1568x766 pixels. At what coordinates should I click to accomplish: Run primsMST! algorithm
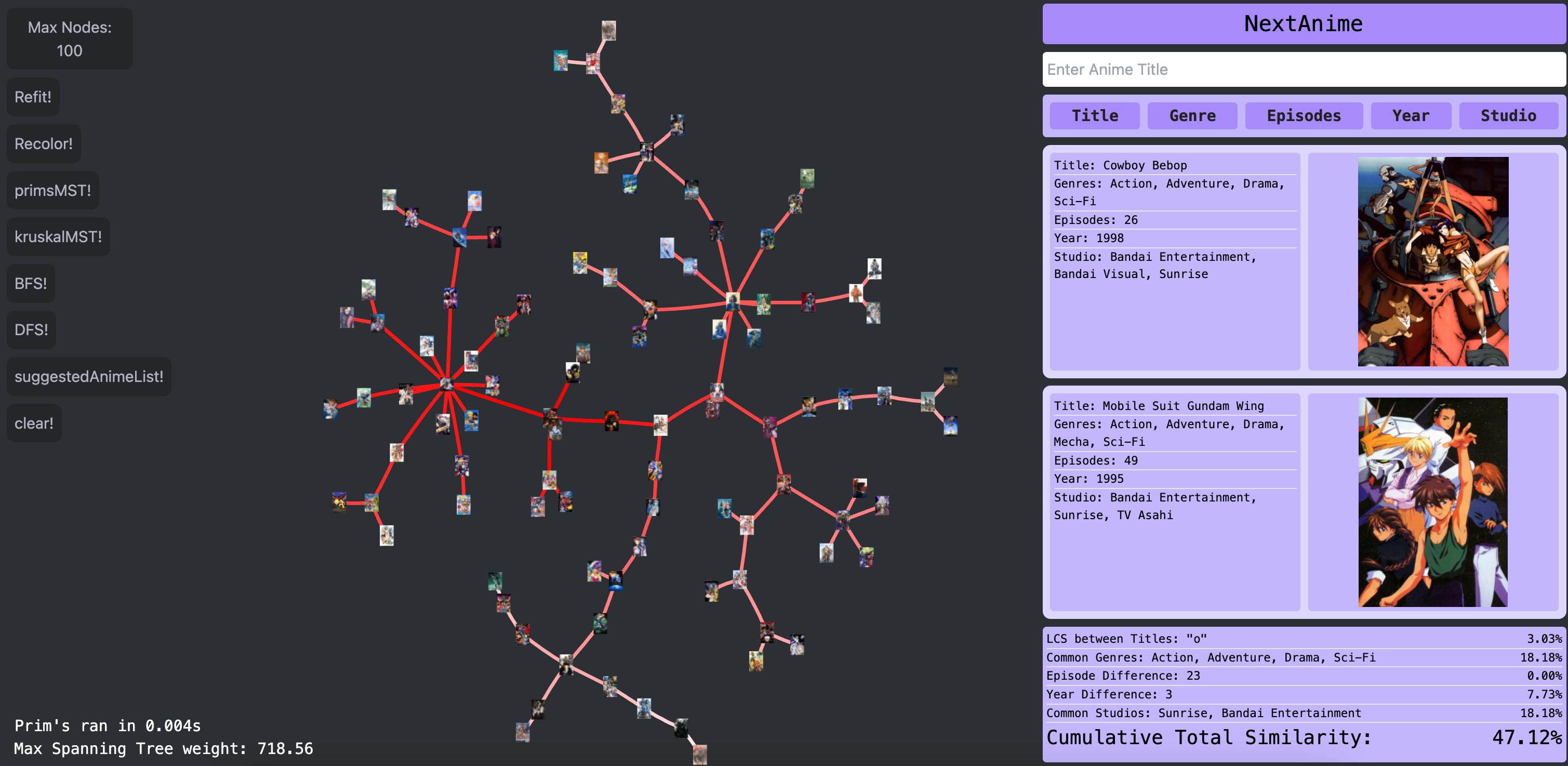52,191
